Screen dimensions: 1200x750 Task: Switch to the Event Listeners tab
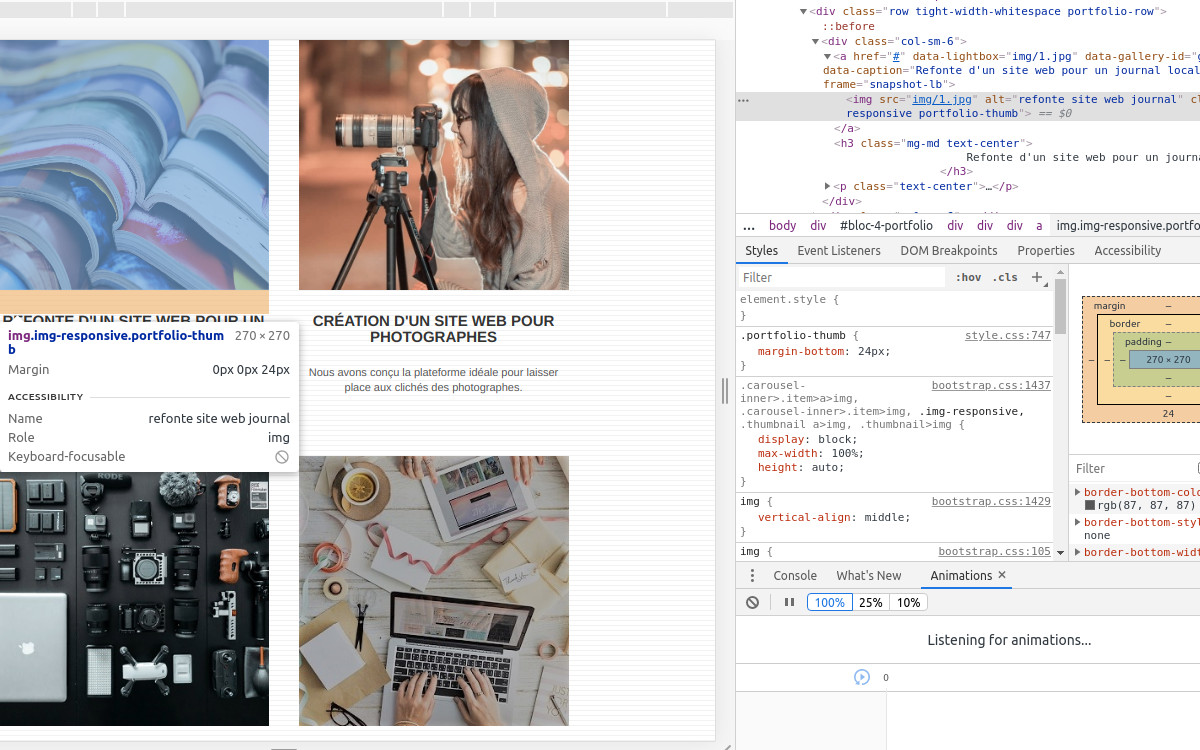point(838,251)
